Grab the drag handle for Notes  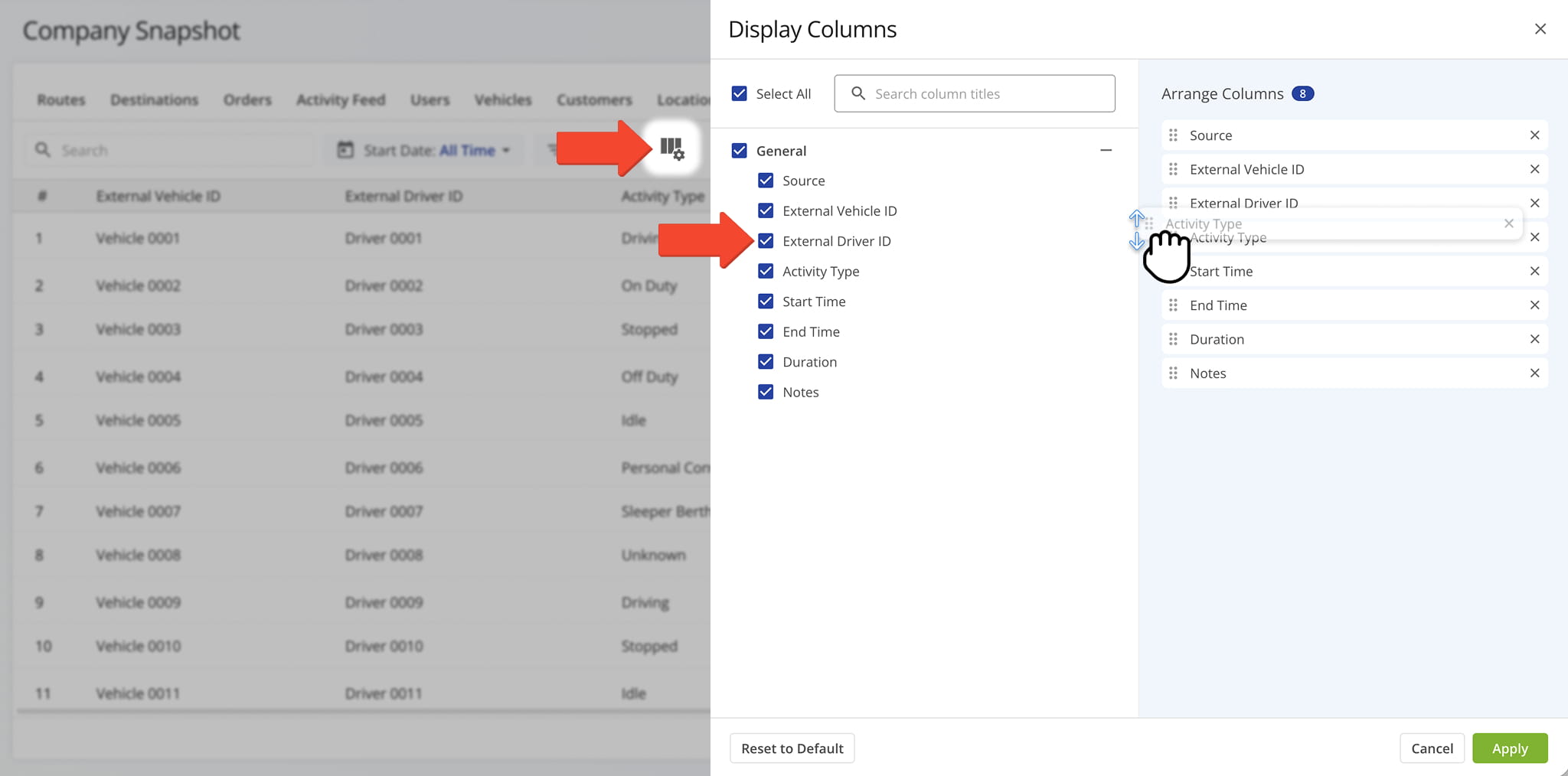[1173, 373]
